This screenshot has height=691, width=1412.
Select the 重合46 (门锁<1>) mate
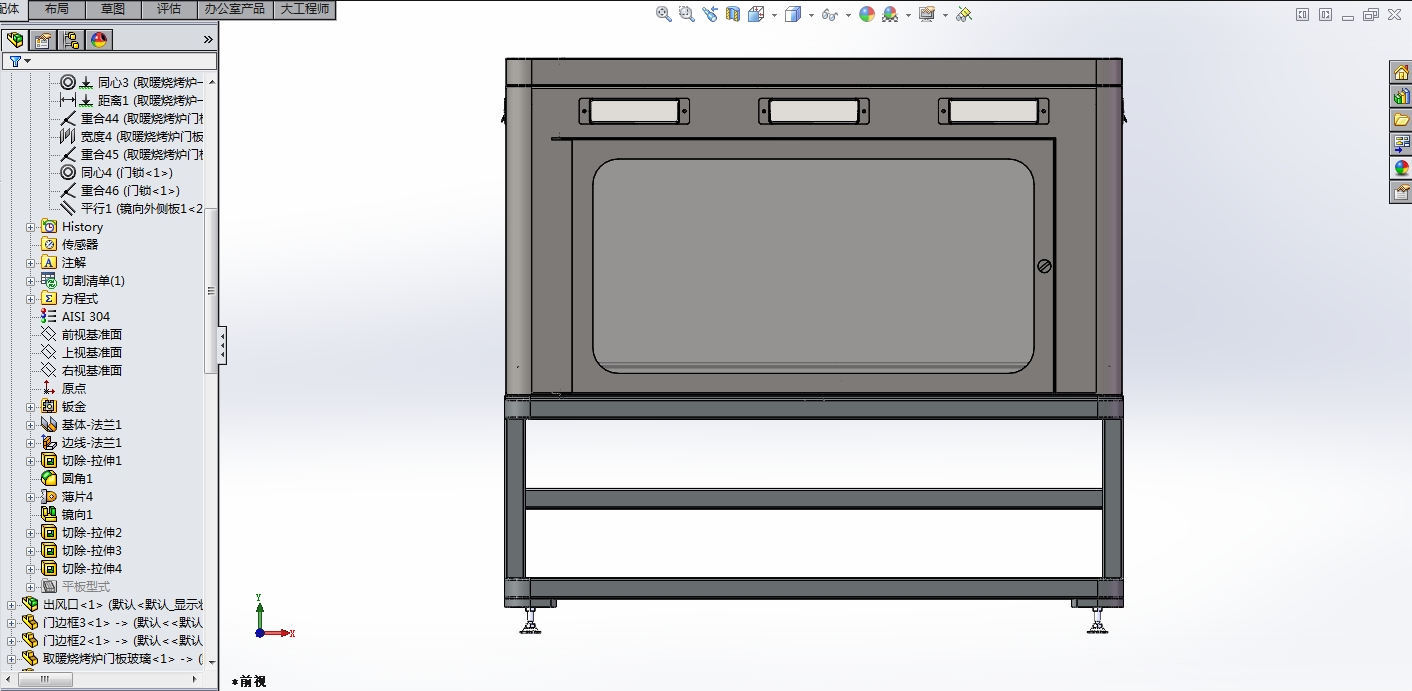tap(121, 190)
